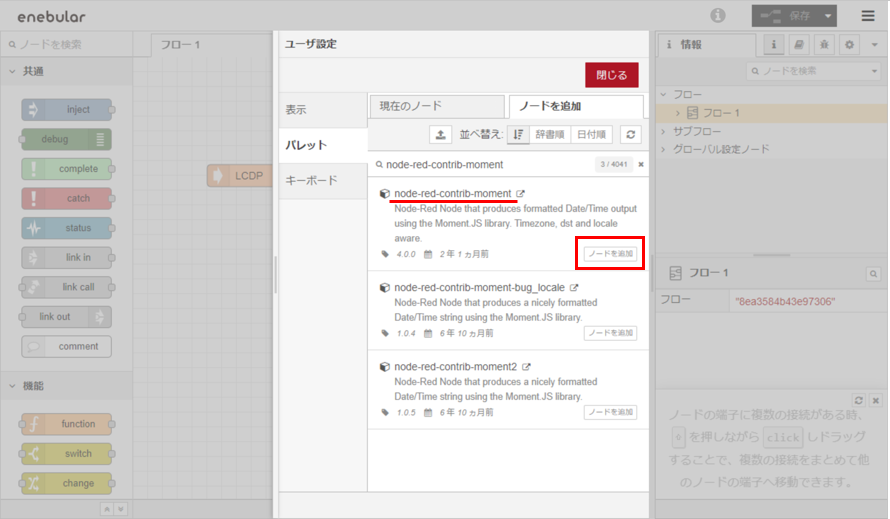Open the help book sidebar icon
The width and height of the screenshot is (890, 519).
799,44
